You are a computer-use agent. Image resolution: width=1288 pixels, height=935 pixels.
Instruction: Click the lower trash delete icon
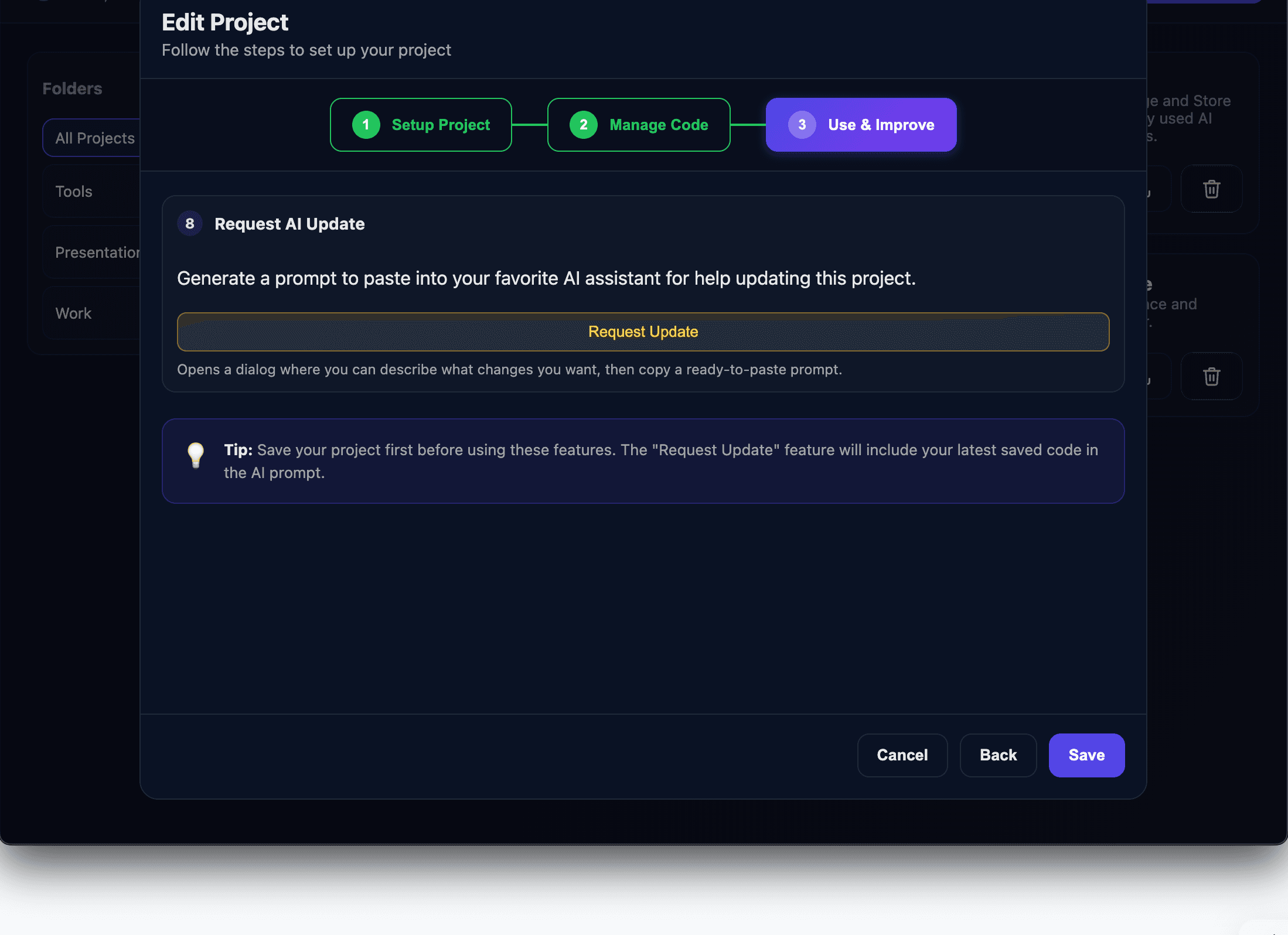[x=1211, y=376]
